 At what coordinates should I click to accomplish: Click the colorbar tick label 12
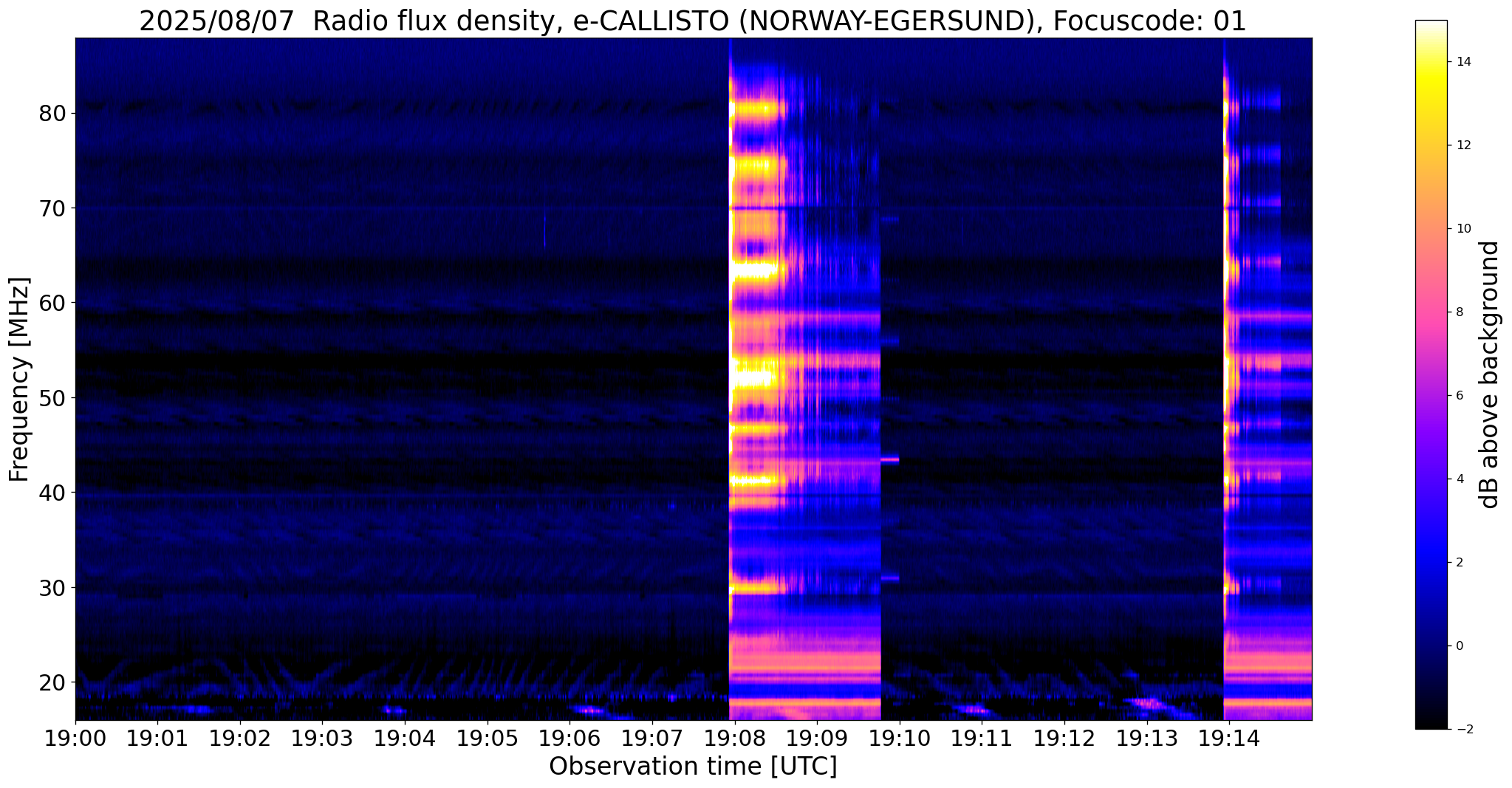pyautogui.click(x=1463, y=145)
